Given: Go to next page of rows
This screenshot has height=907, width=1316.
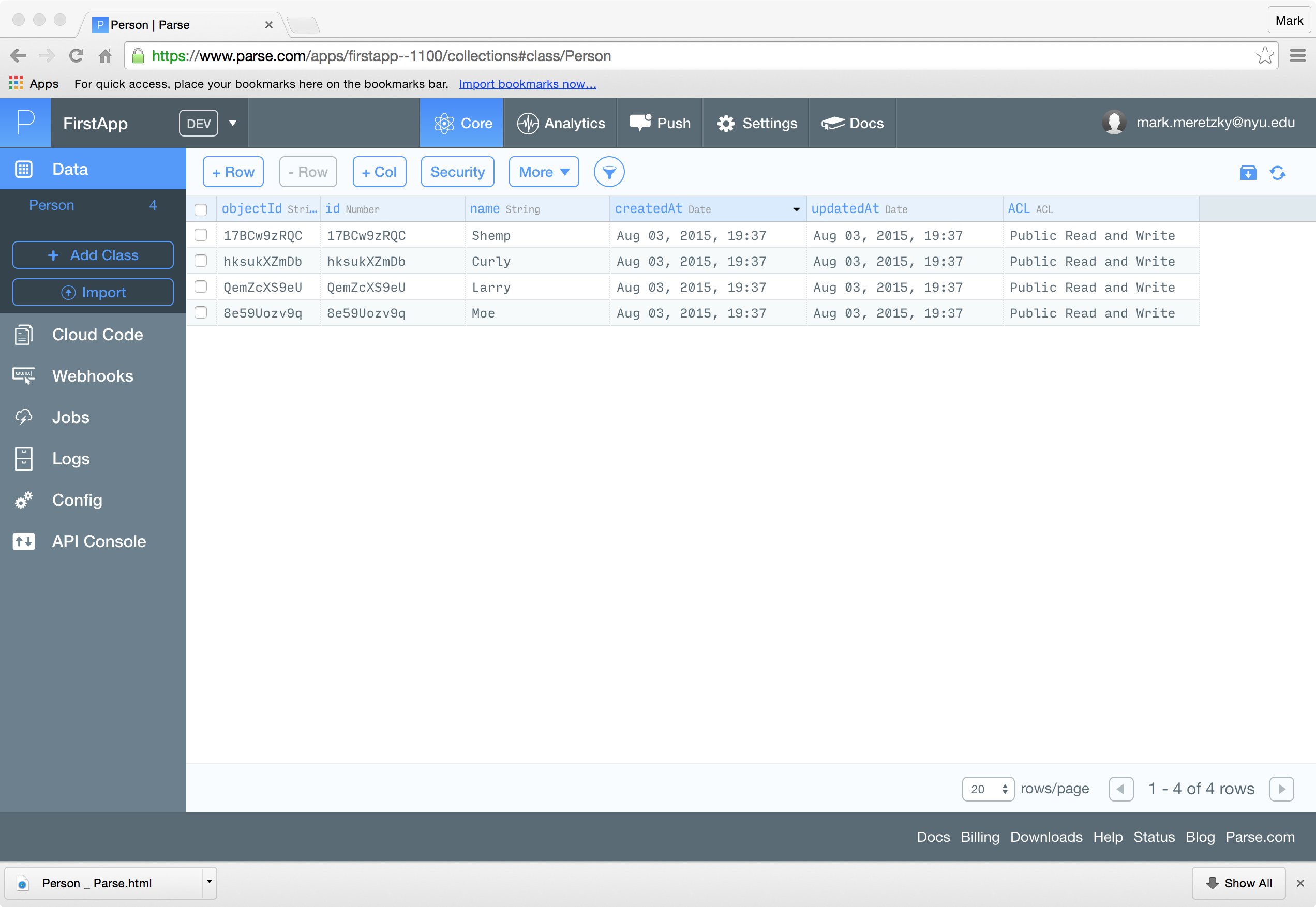Looking at the screenshot, I should tap(1281, 790).
